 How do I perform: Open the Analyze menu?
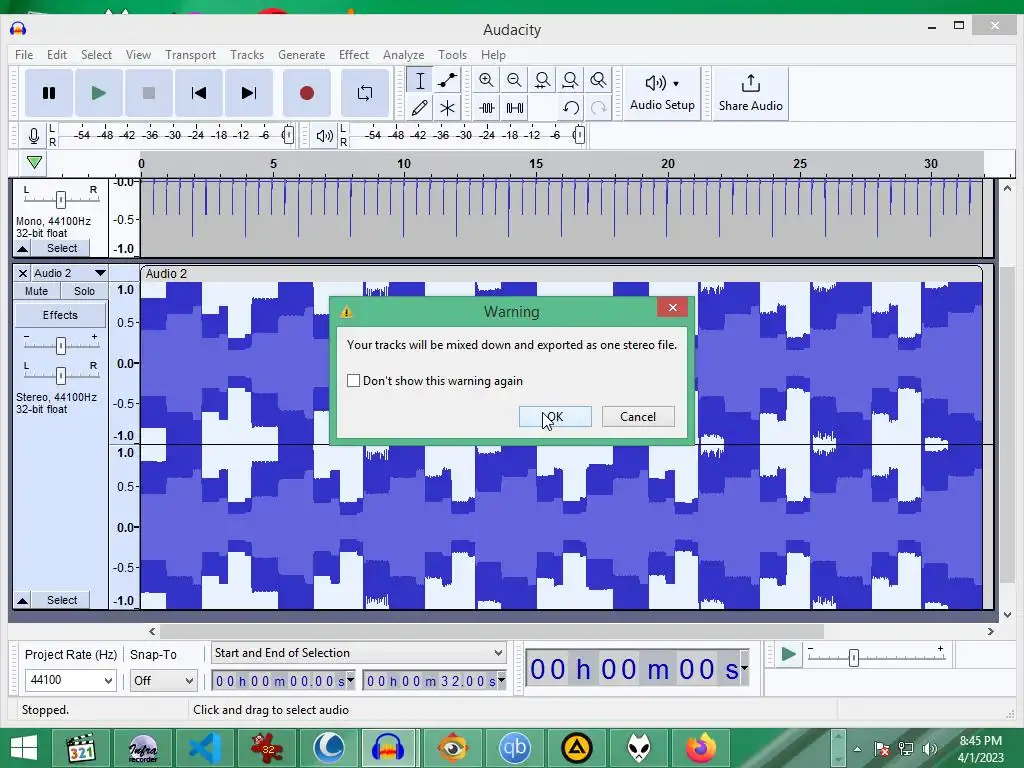[404, 55]
